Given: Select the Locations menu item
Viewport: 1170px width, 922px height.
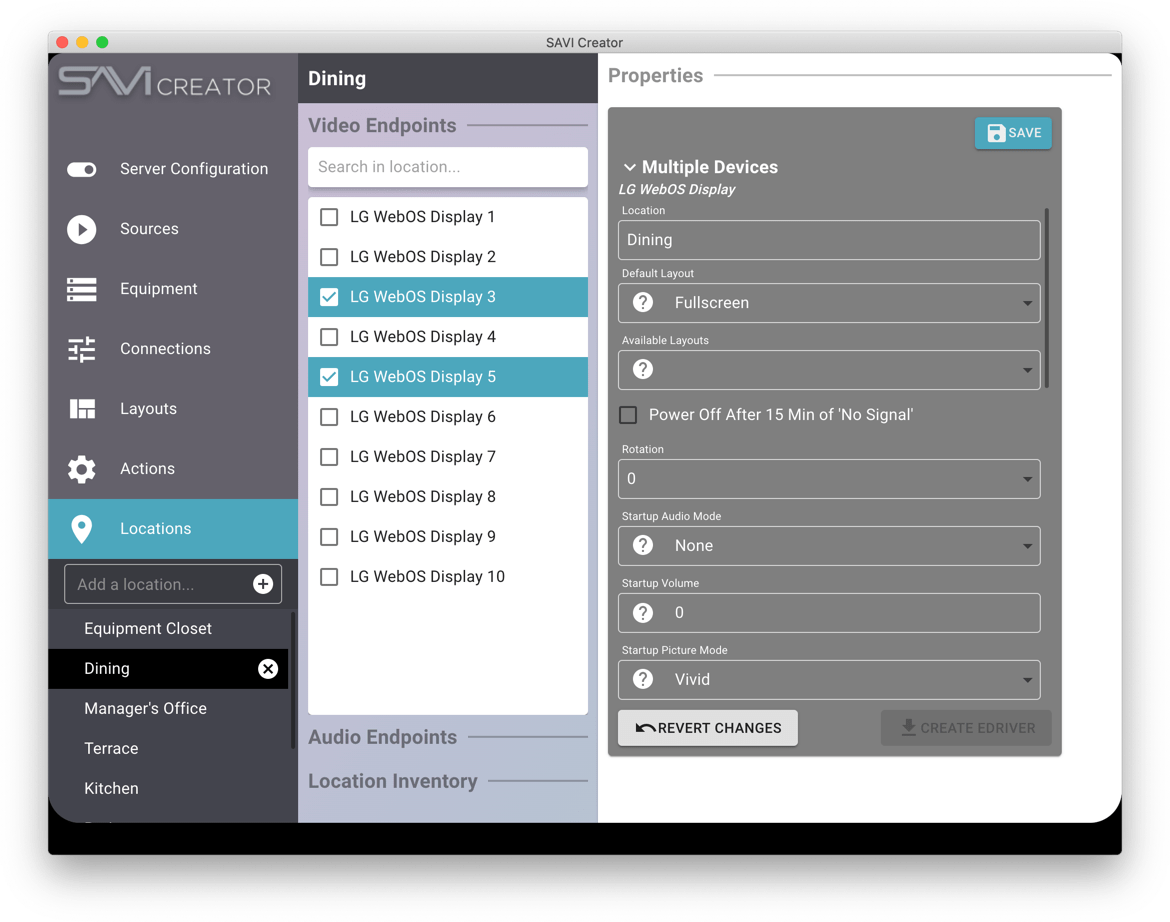Looking at the screenshot, I should pos(173,529).
